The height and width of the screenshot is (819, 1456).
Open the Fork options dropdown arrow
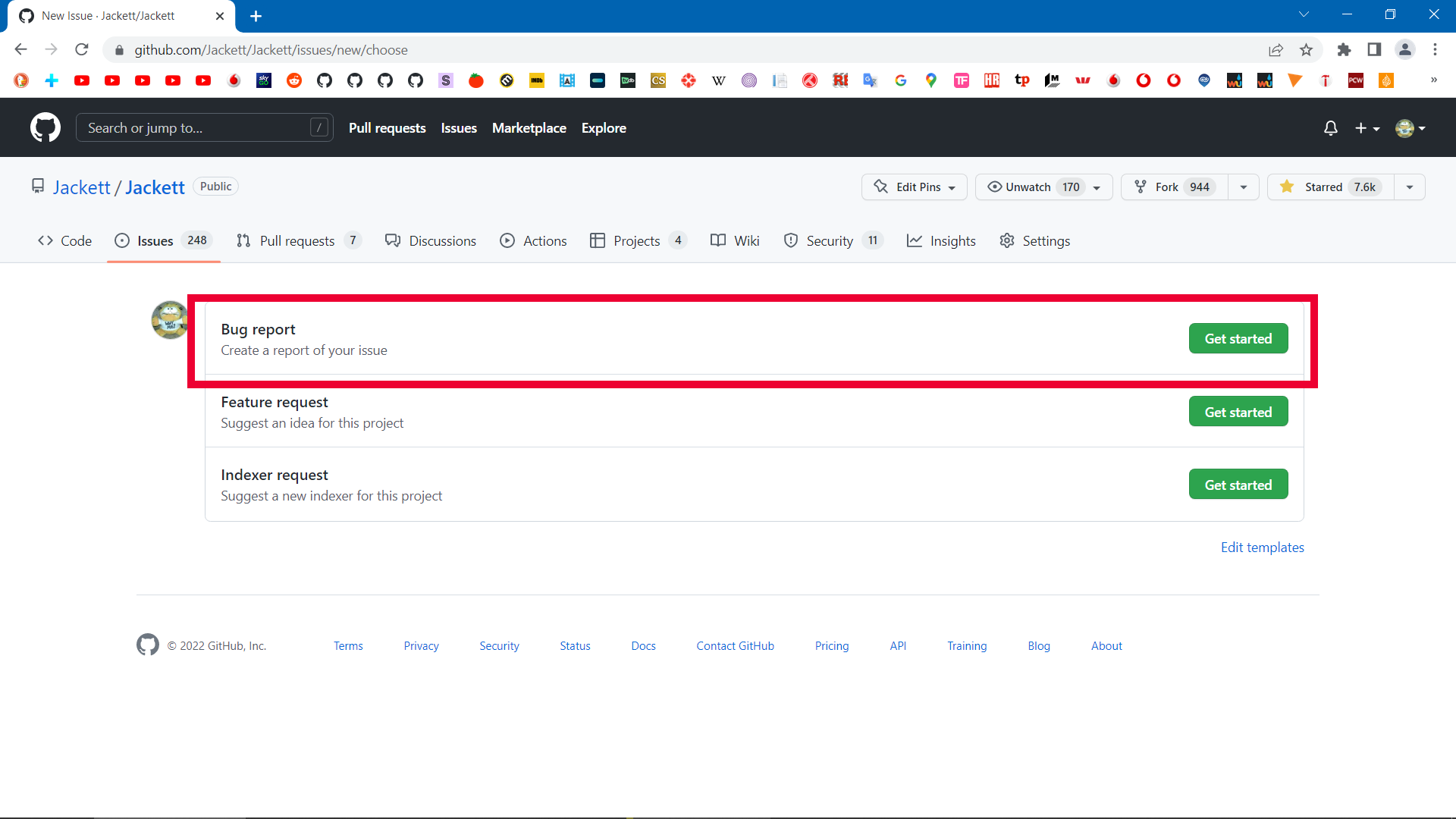click(x=1244, y=187)
